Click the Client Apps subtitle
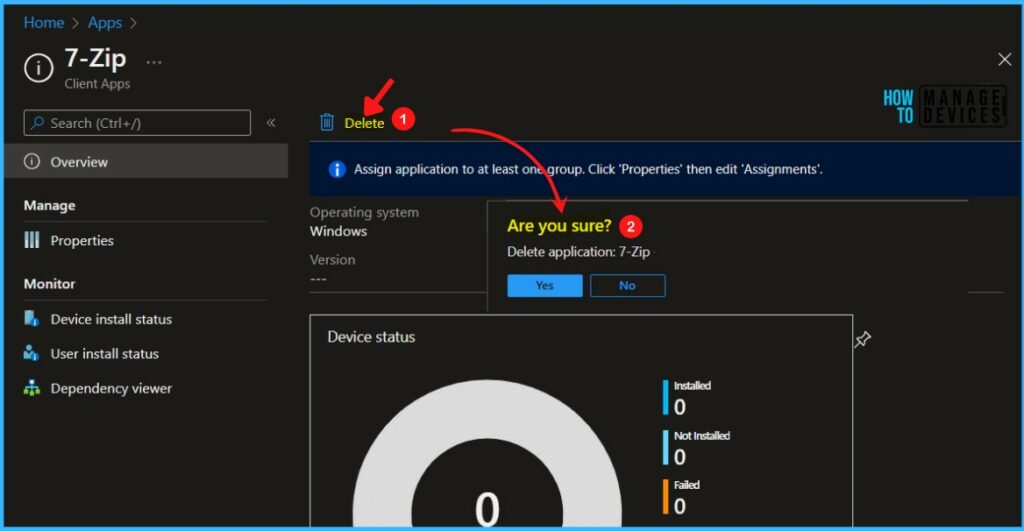1024x531 pixels. tap(97, 84)
